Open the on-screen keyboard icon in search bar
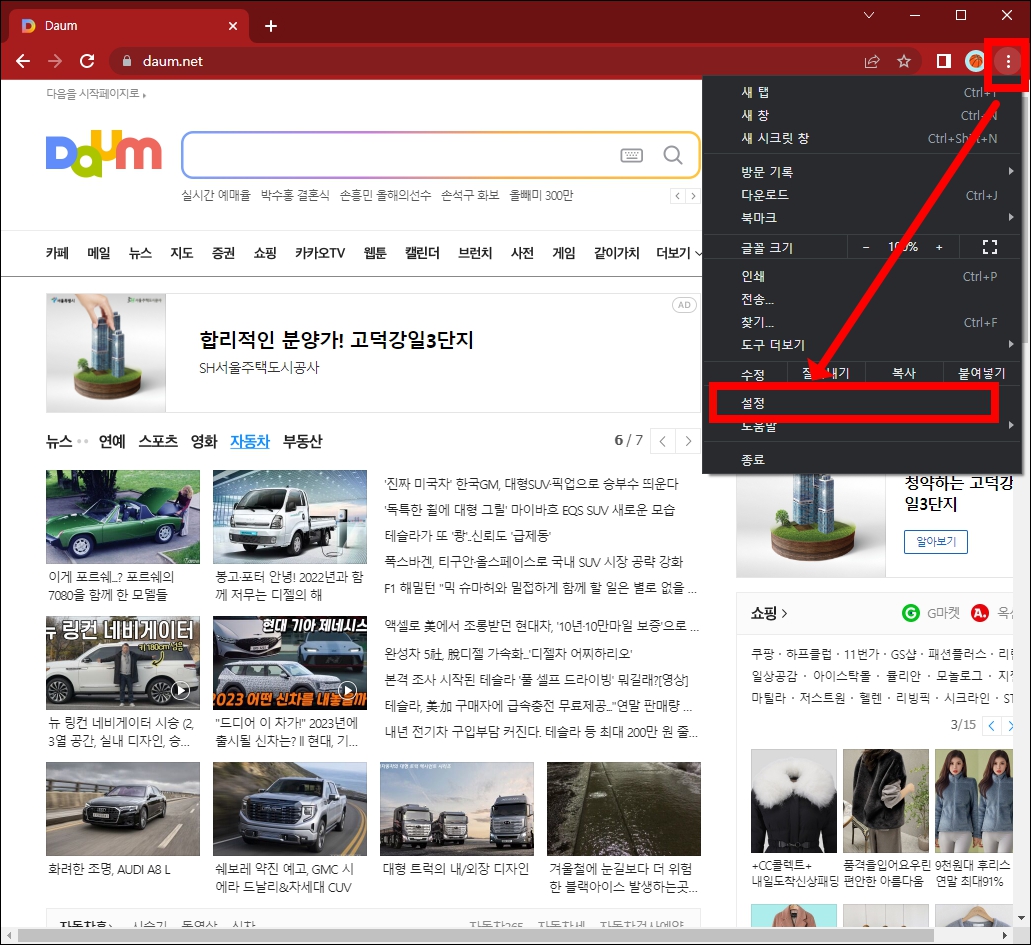The height and width of the screenshot is (945, 1031). [x=634, y=155]
